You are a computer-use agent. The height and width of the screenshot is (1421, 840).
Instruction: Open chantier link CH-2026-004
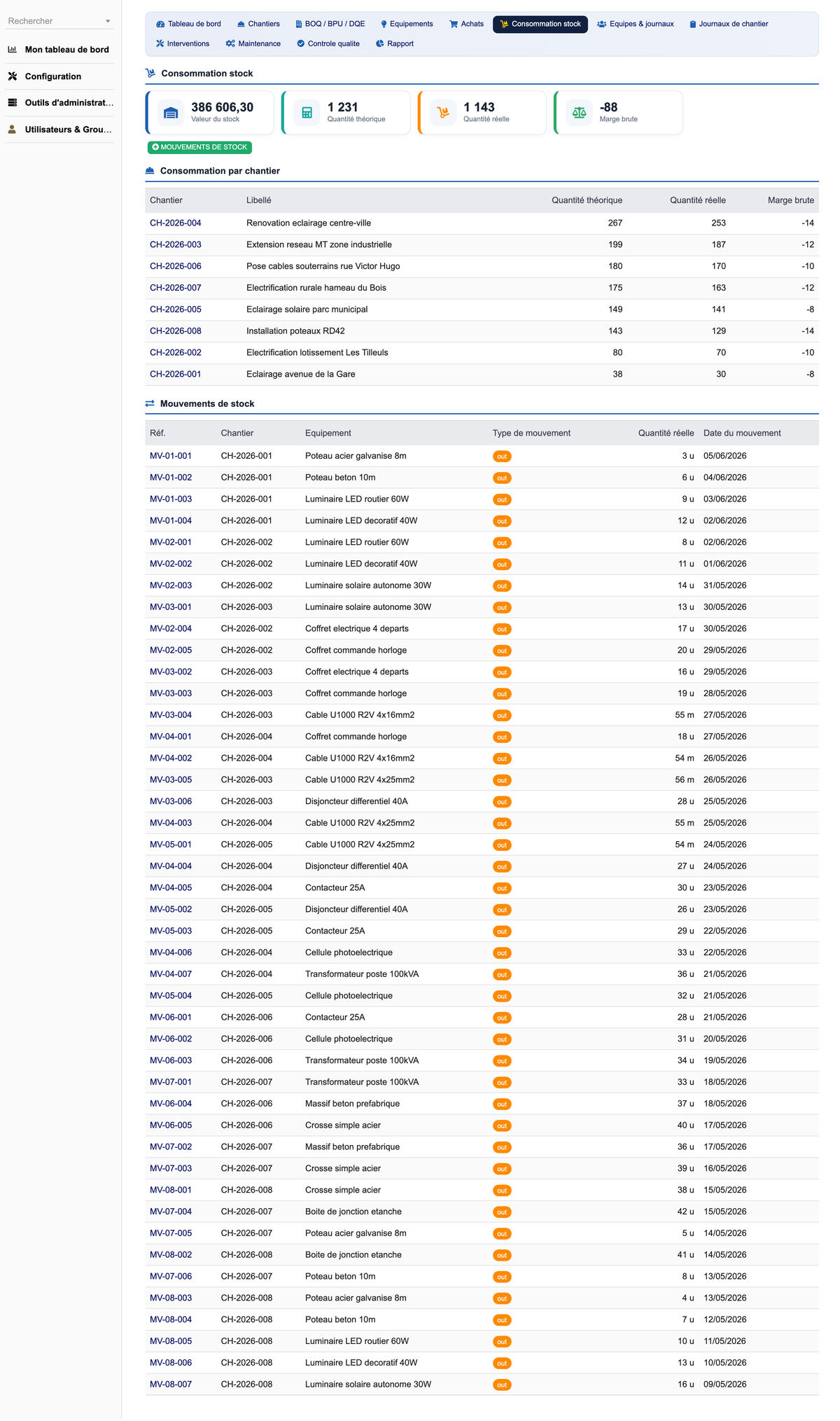pos(176,223)
